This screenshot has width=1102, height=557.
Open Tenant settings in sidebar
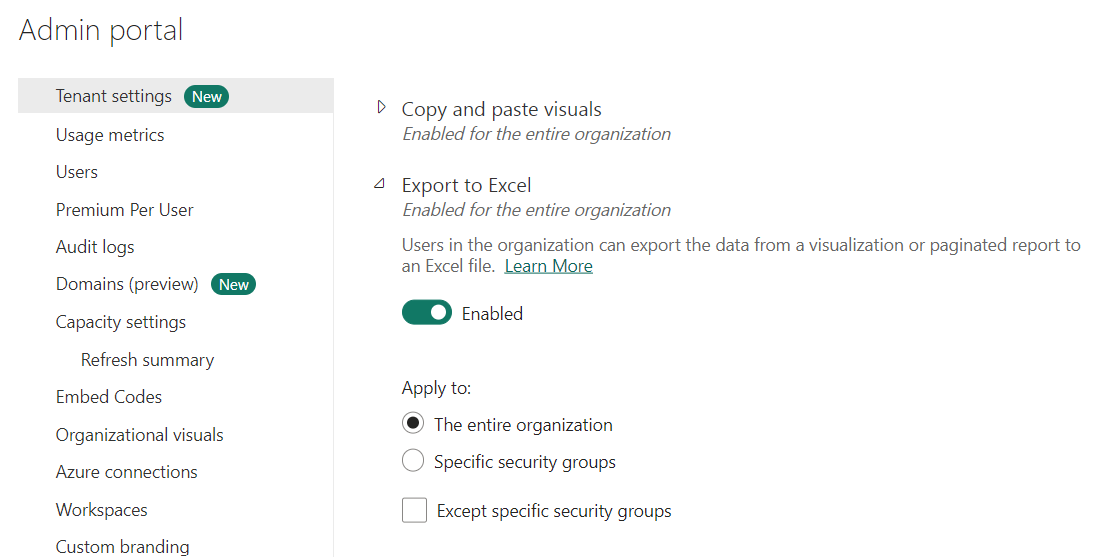(176, 96)
